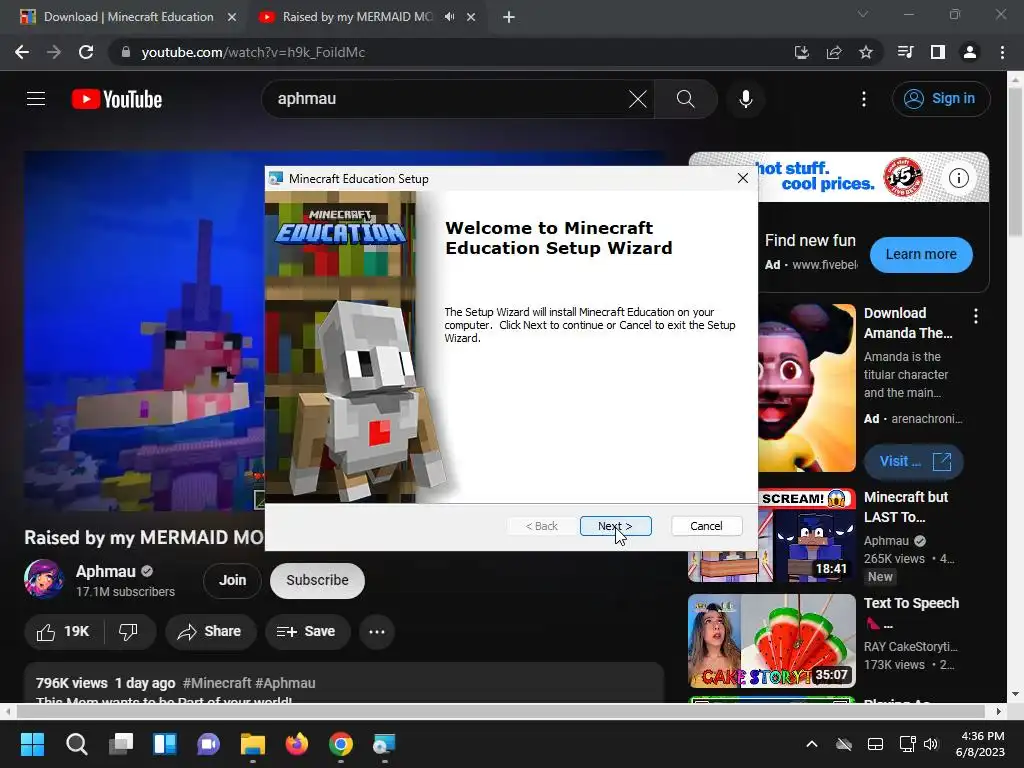This screenshot has height=768, width=1024.
Task: Launch Firefox from taskbar
Action: tap(297, 744)
